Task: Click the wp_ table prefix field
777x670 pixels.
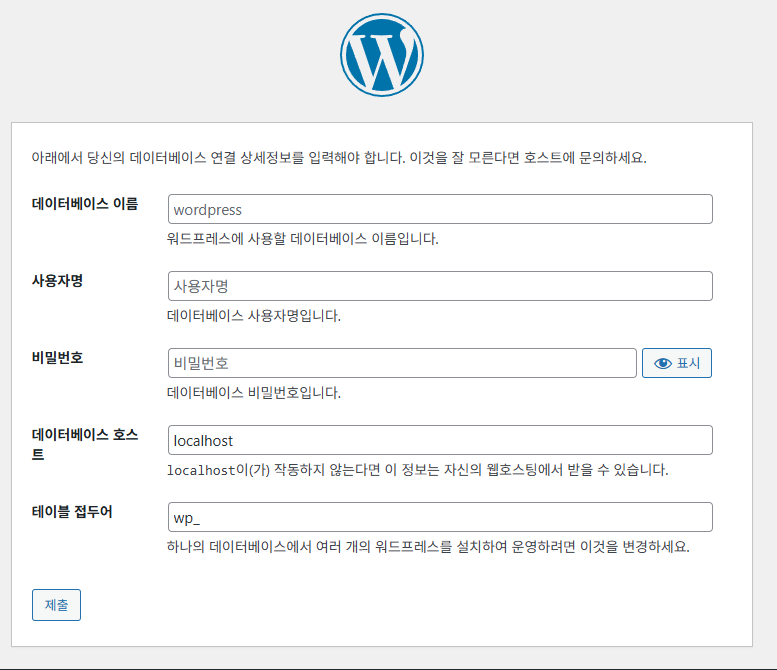Action: pos(440,517)
